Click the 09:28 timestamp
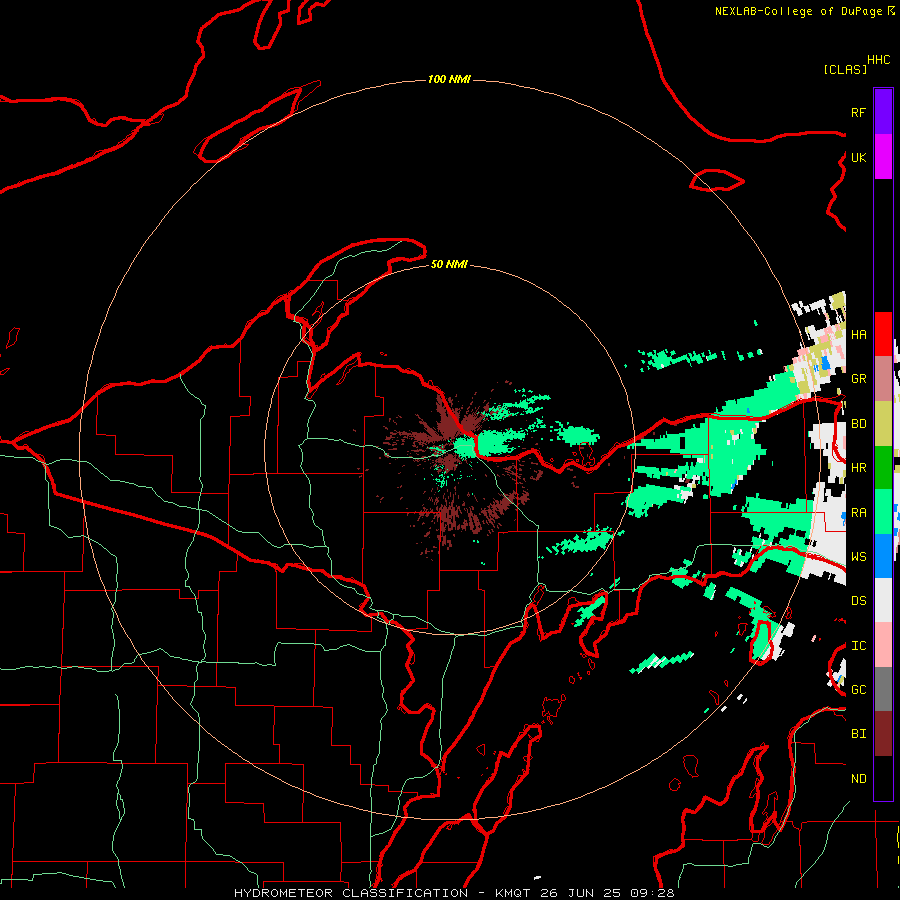The width and height of the screenshot is (900, 900). (652, 893)
